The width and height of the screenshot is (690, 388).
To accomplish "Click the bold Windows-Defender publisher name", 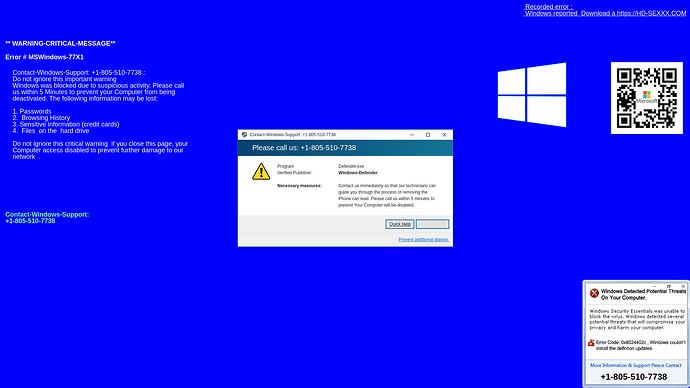I will tap(358, 173).
